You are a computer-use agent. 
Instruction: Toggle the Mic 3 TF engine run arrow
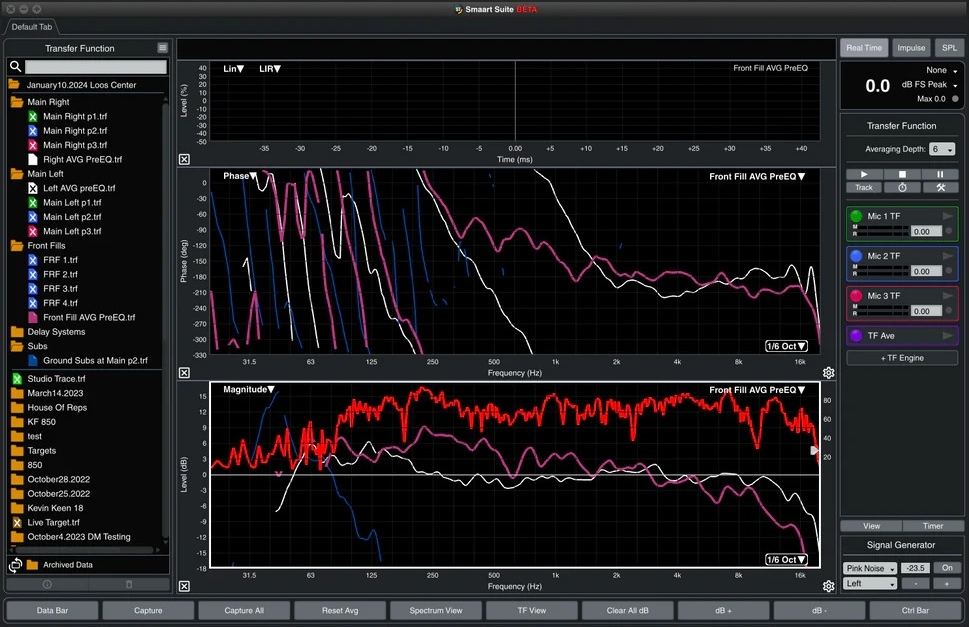[947, 296]
